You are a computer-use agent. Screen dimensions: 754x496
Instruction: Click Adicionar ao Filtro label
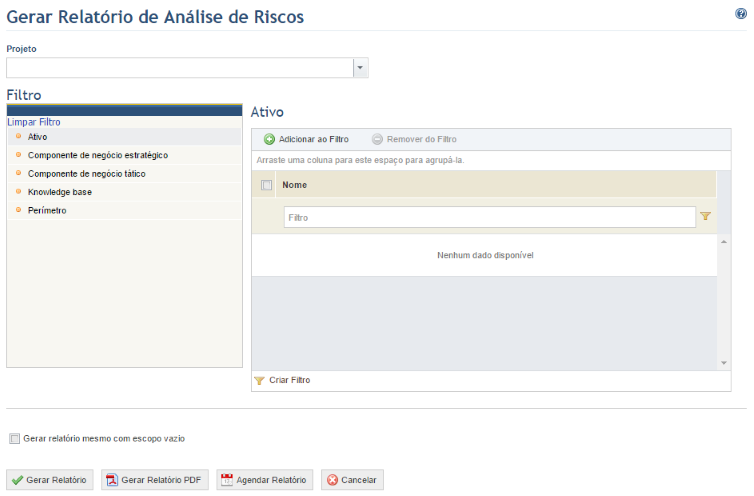tap(314, 140)
